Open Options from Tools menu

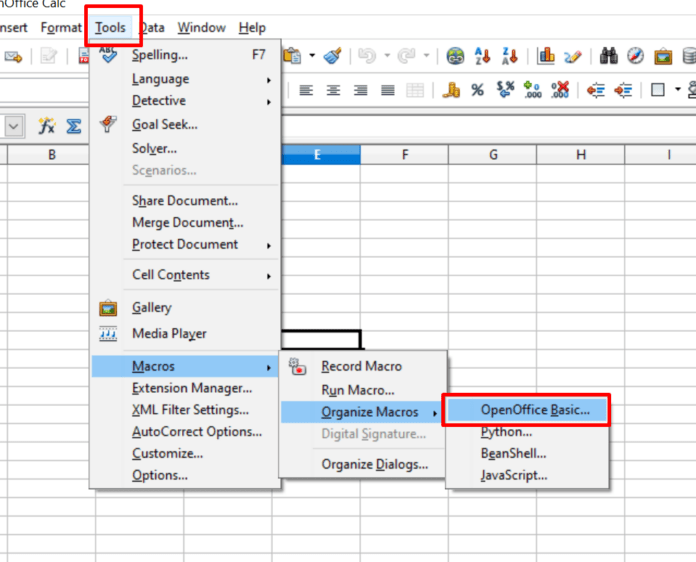[x=186, y=475]
